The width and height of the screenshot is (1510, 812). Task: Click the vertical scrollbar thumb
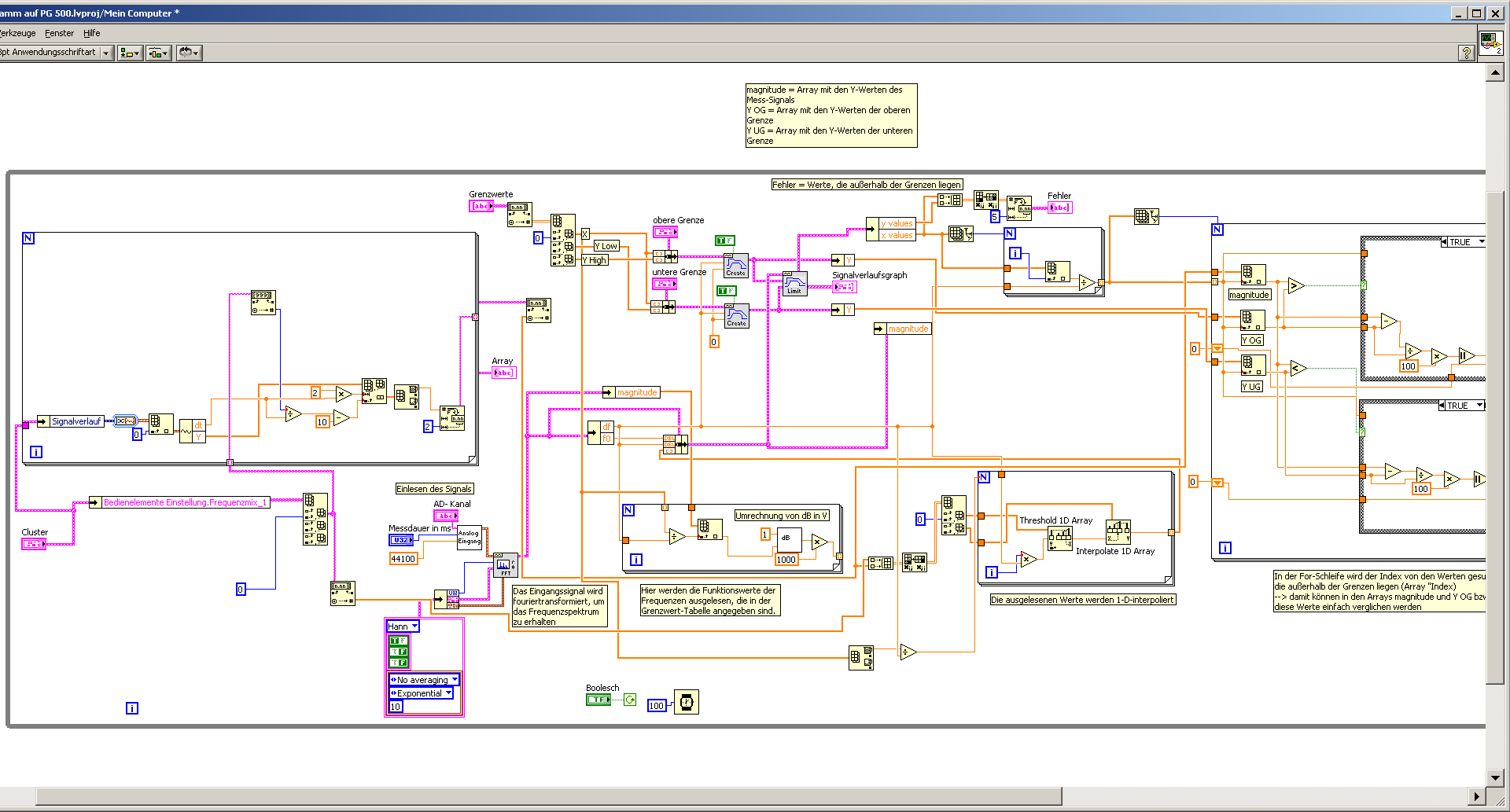pyautogui.click(x=1495, y=435)
